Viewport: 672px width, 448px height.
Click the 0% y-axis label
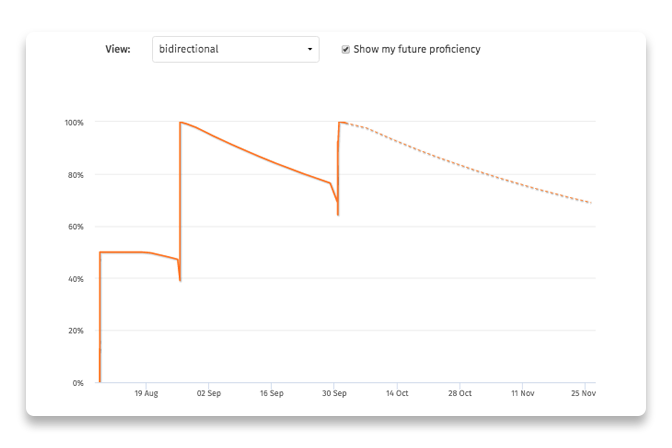(x=78, y=383)
